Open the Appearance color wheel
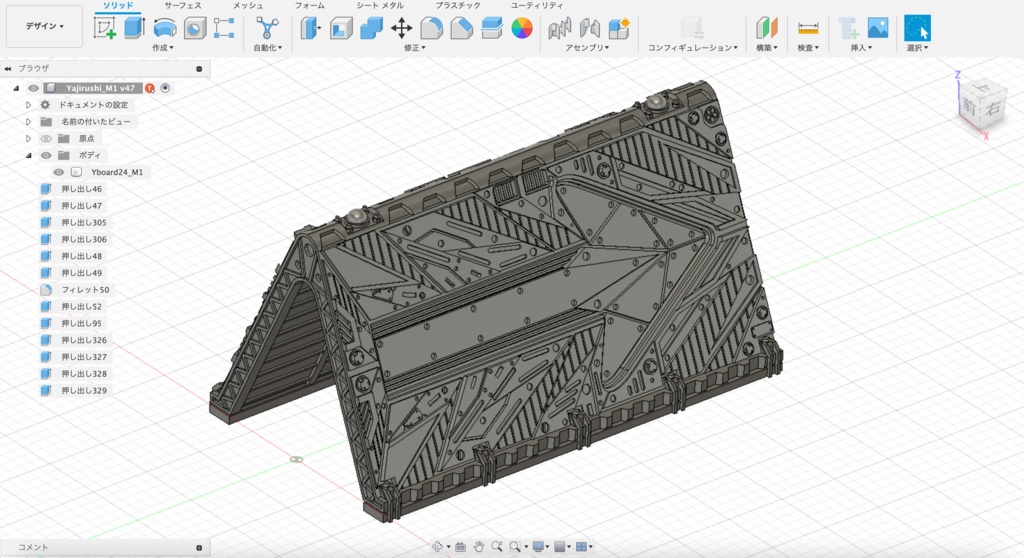 click(x=522, y=28)
